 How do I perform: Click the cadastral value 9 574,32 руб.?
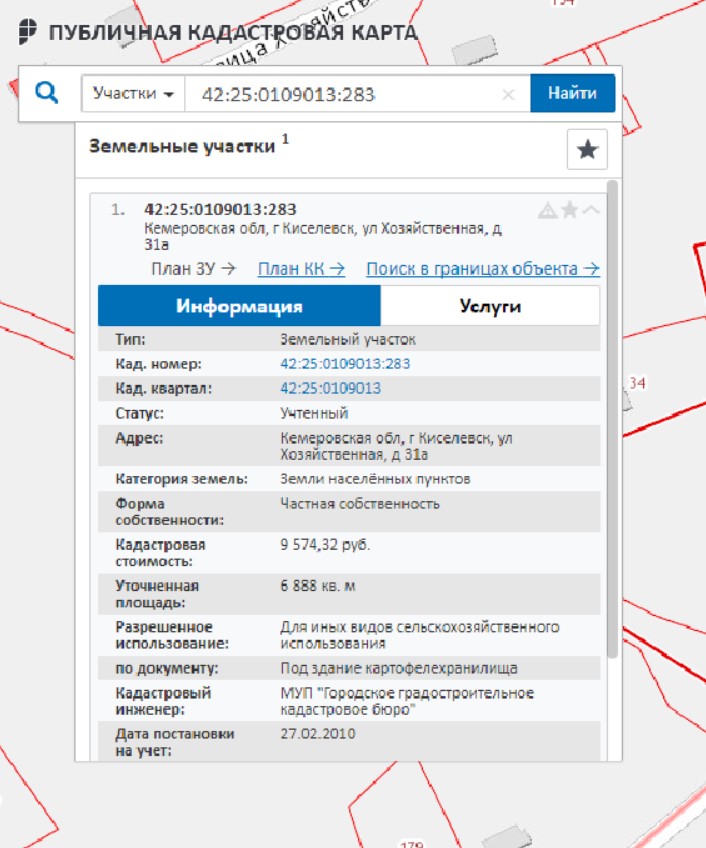pyautogui.click(x=325, y=545)
